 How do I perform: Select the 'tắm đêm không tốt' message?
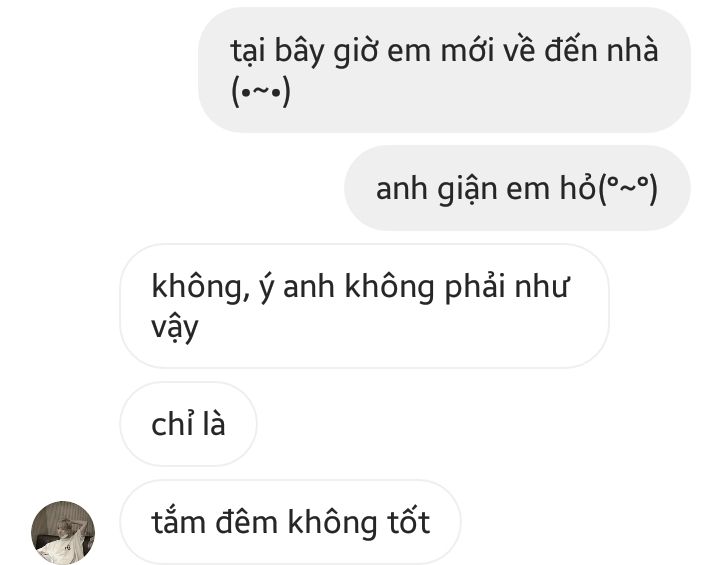290,522
